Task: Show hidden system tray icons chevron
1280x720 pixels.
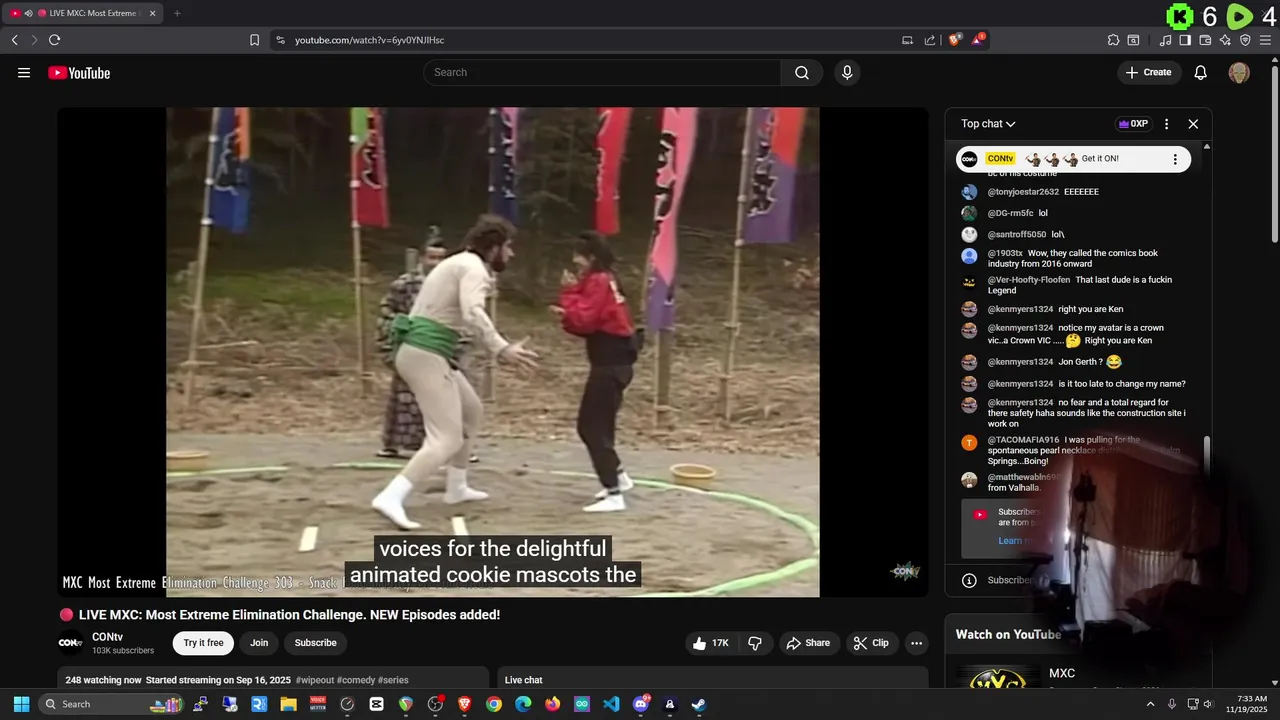Action: tap(1149, 704)
